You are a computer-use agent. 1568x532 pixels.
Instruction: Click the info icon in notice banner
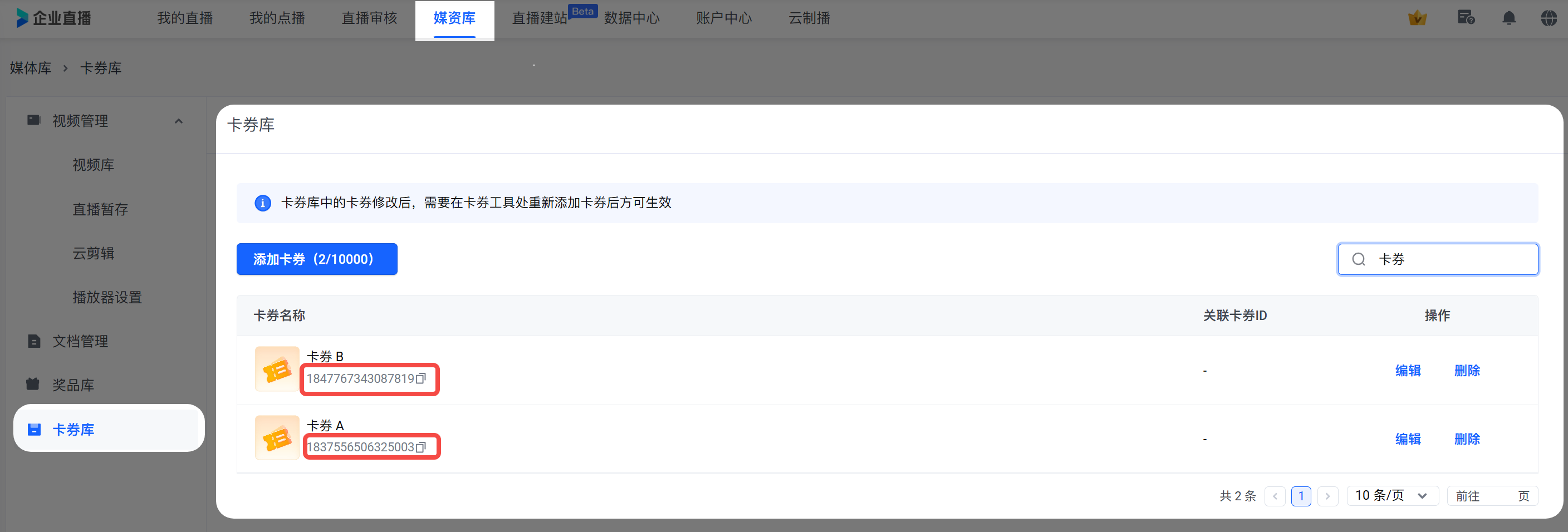point(263,203)
